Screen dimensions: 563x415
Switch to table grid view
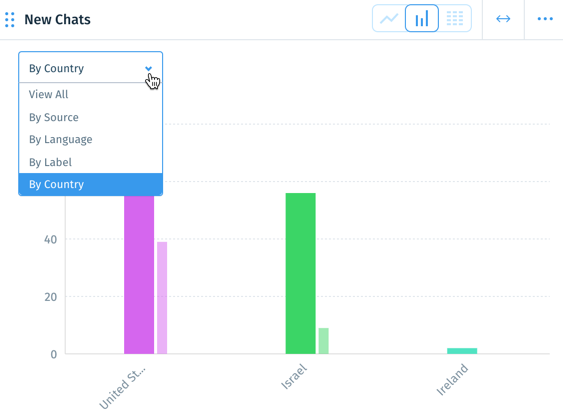(455, 18)
